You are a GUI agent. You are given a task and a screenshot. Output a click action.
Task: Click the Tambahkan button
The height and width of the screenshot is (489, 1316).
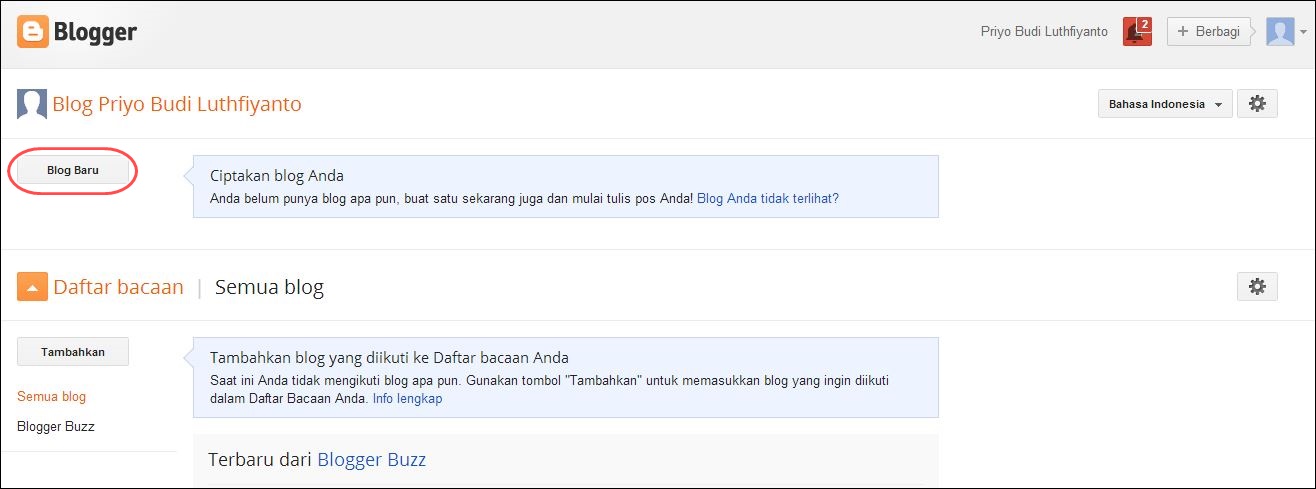[73, 352]
